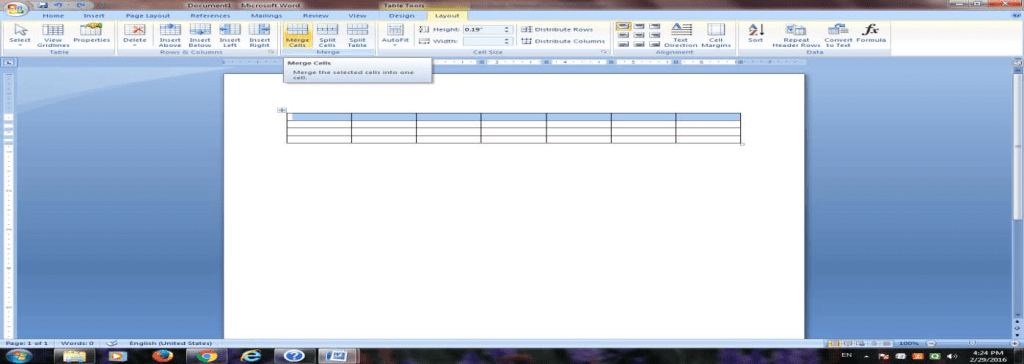Screen dimensions: 1024x364
Task: Change Text Direction
Action: [680, 35]
